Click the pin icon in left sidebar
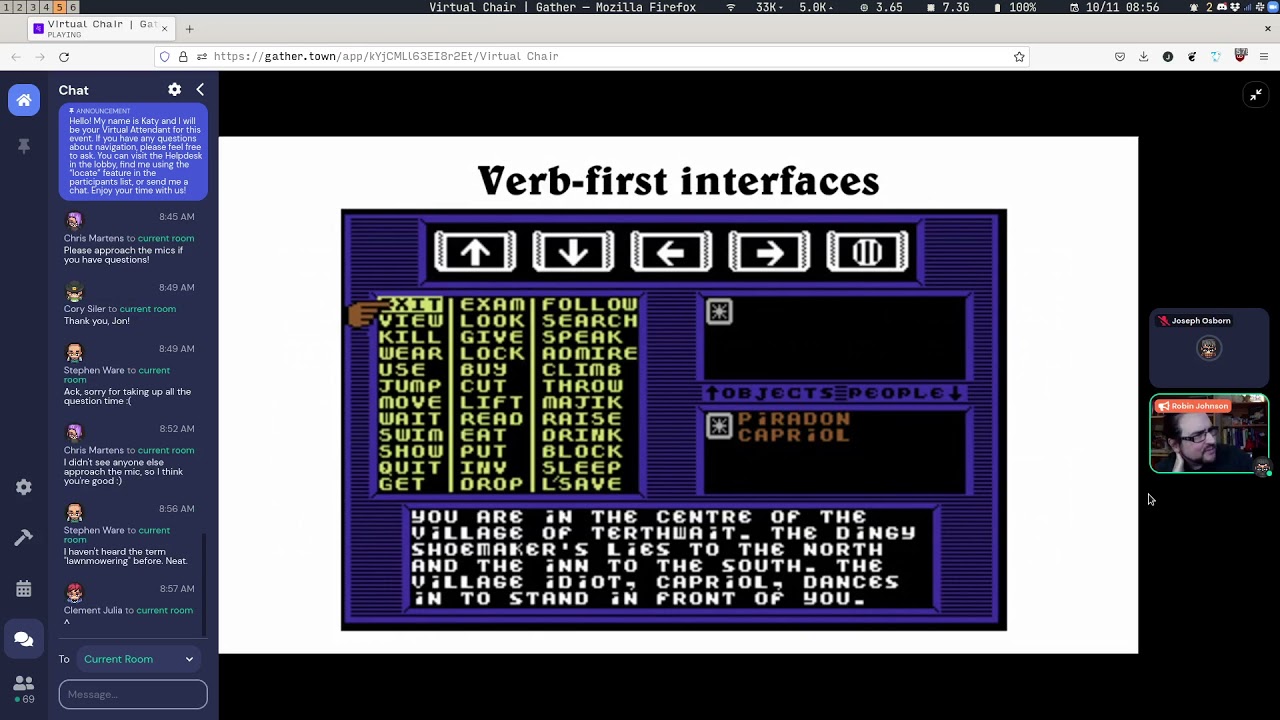The image size is (1280, 720). [x=24, y=146]
